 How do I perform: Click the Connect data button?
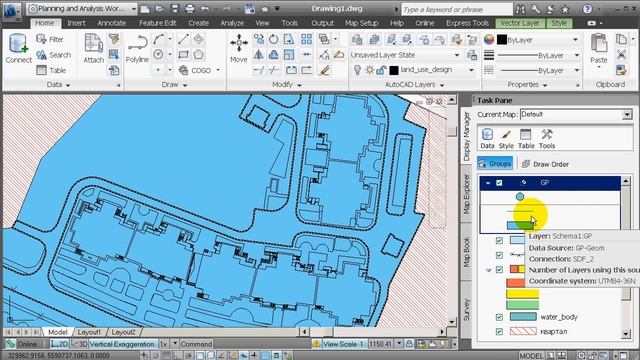18,49
